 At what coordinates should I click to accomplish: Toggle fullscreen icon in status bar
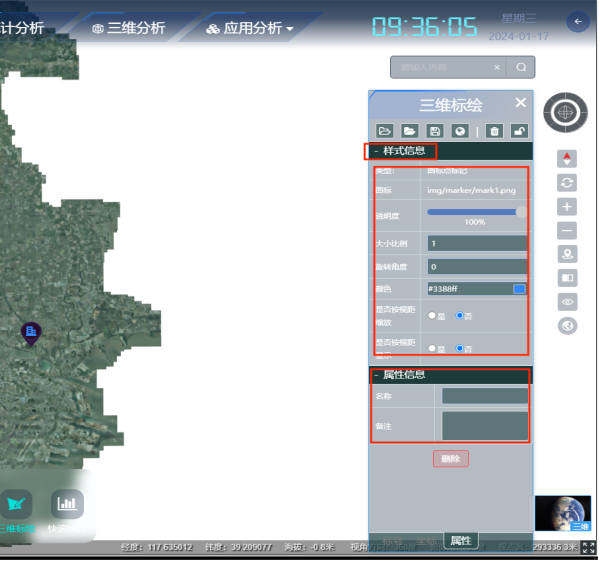click(589, 547)
